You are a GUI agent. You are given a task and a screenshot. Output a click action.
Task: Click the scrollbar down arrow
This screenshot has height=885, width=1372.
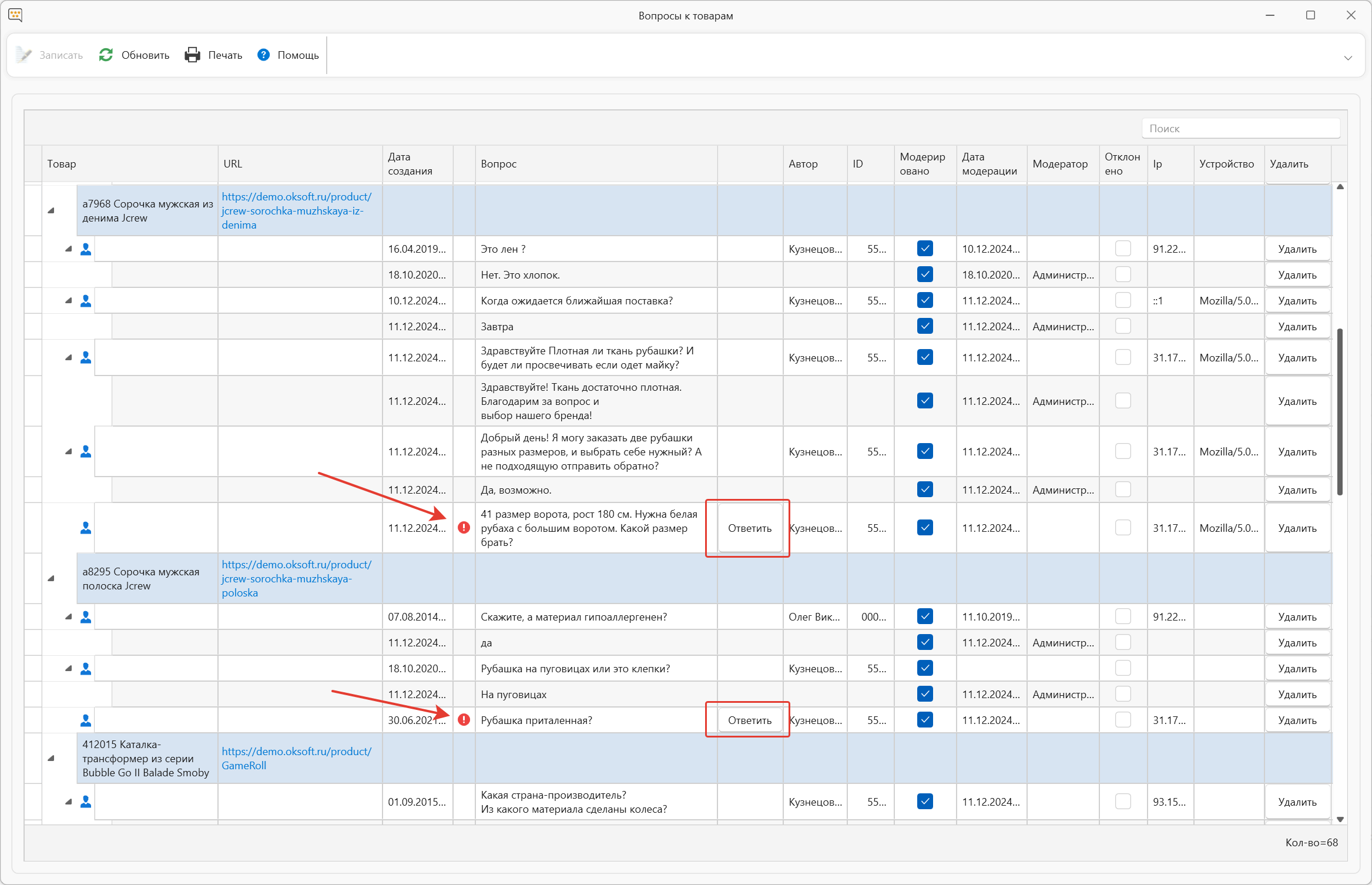[x=1340, y=819]
